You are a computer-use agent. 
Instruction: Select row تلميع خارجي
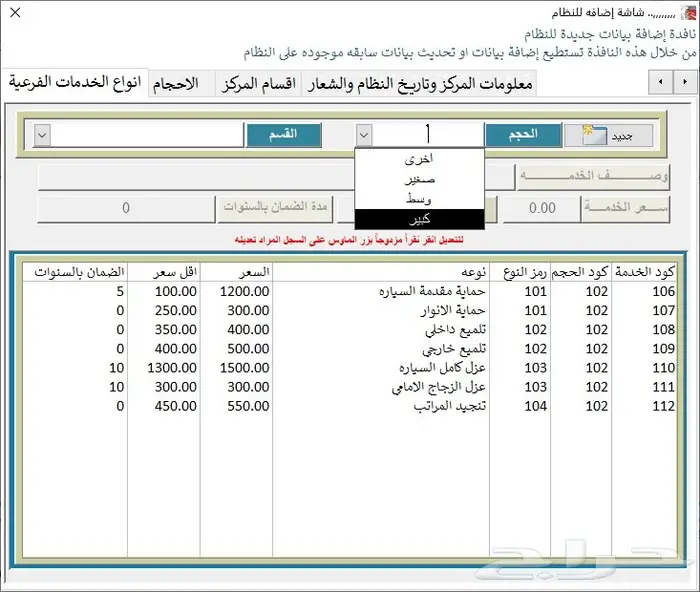click(349, 349)
